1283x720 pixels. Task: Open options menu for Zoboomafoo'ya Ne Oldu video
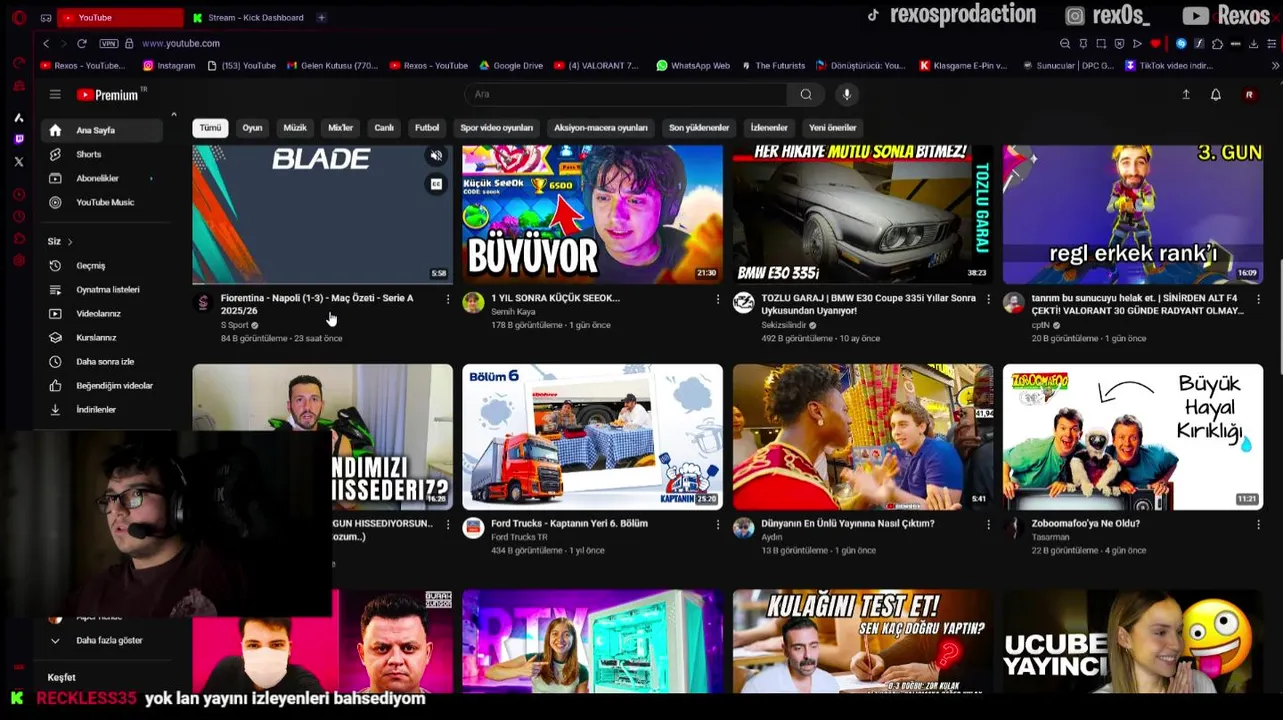[1258, 524]
